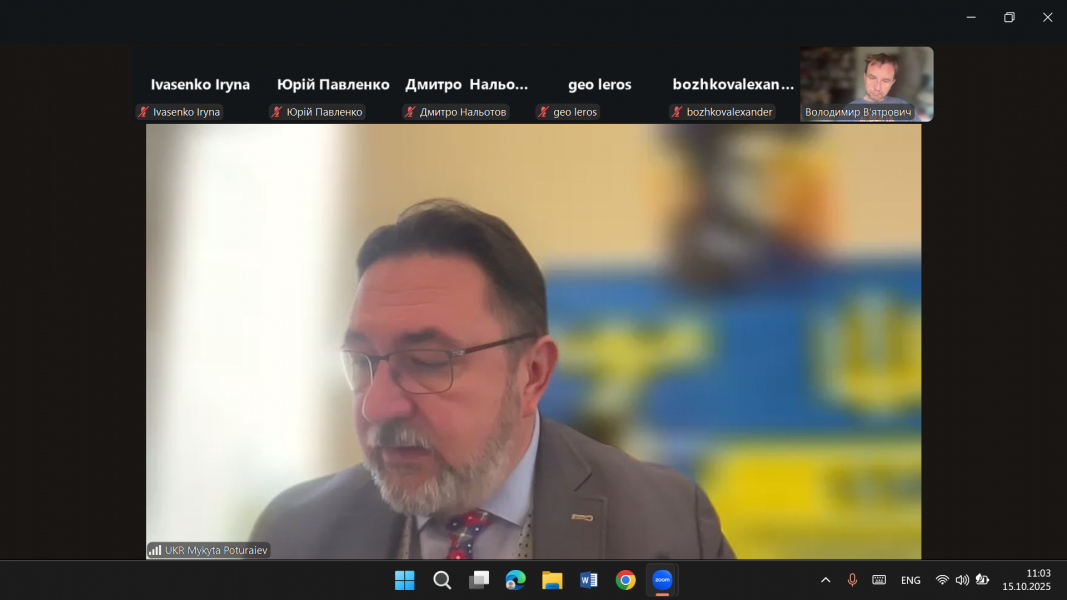Click the muted mic icon for Юрій Павленко
Viewport: 1067px width, 600px height.
click(x=277, y=112)
